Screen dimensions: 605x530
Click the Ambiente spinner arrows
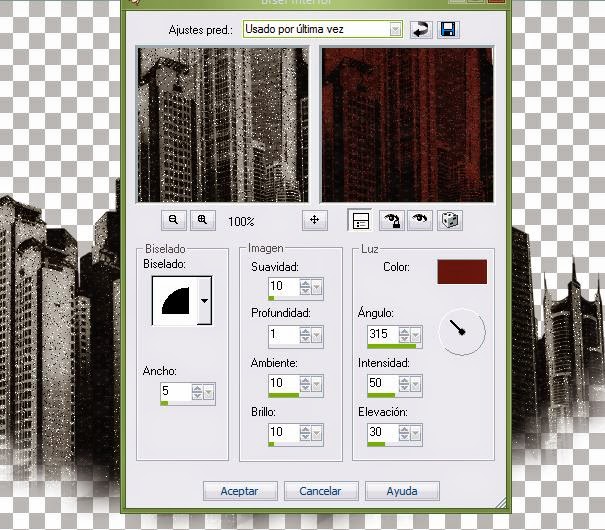point(305,384)
